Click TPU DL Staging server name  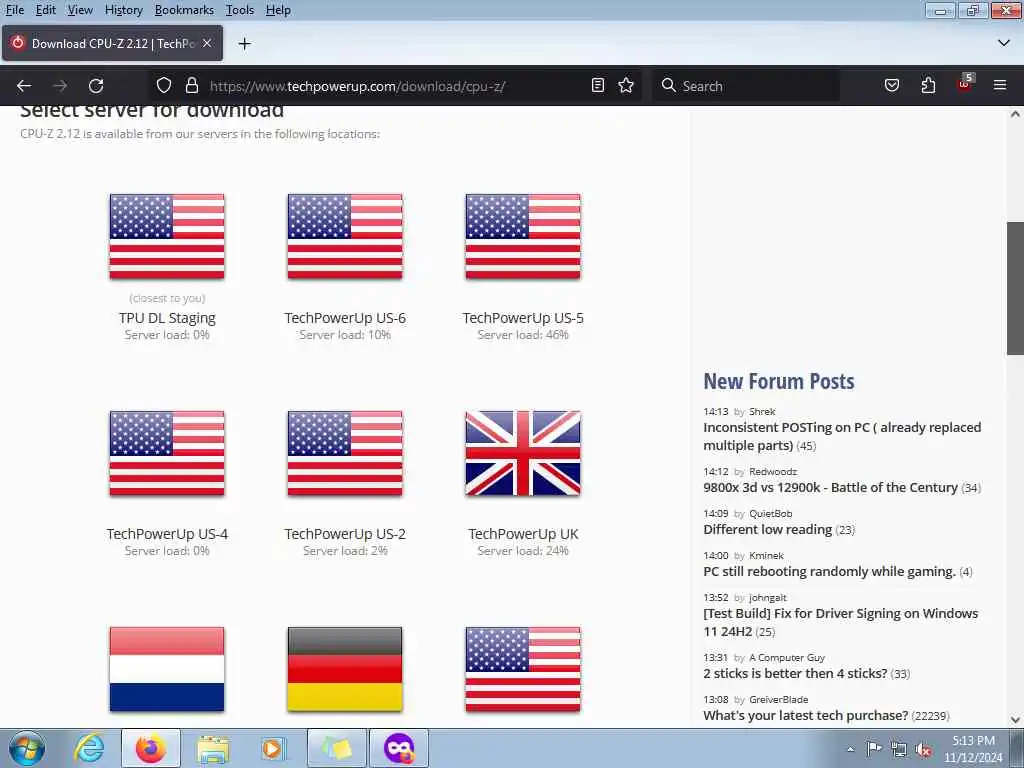(x=167, y=318)
